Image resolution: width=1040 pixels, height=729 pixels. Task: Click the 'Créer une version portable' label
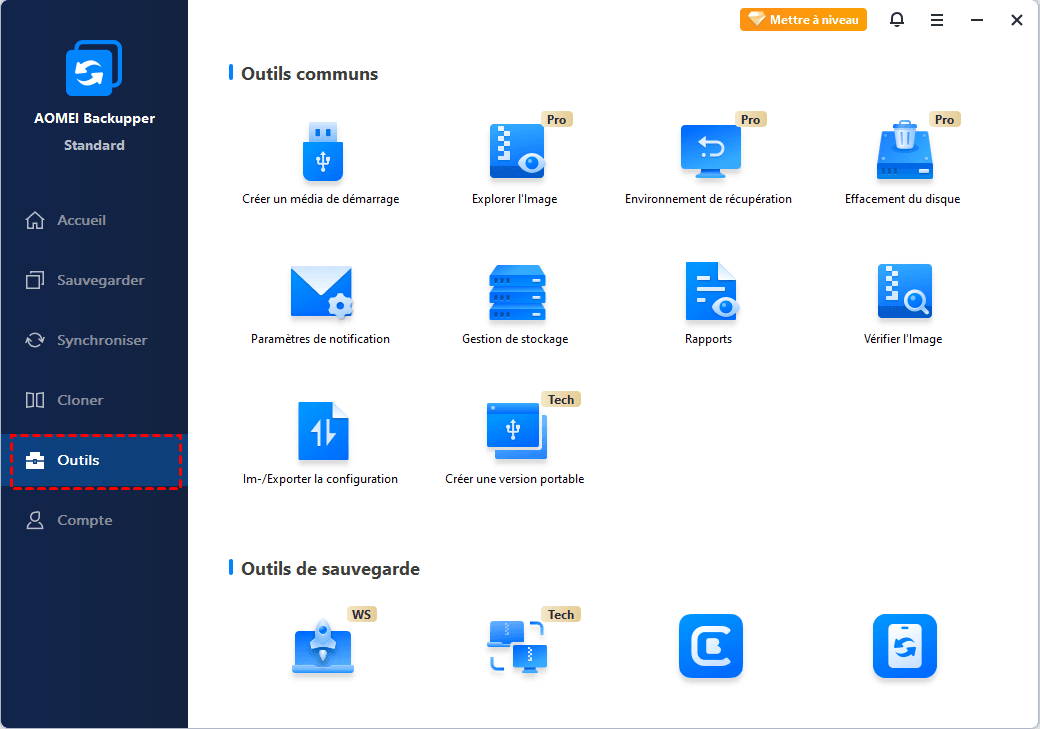tap(515, 479)
